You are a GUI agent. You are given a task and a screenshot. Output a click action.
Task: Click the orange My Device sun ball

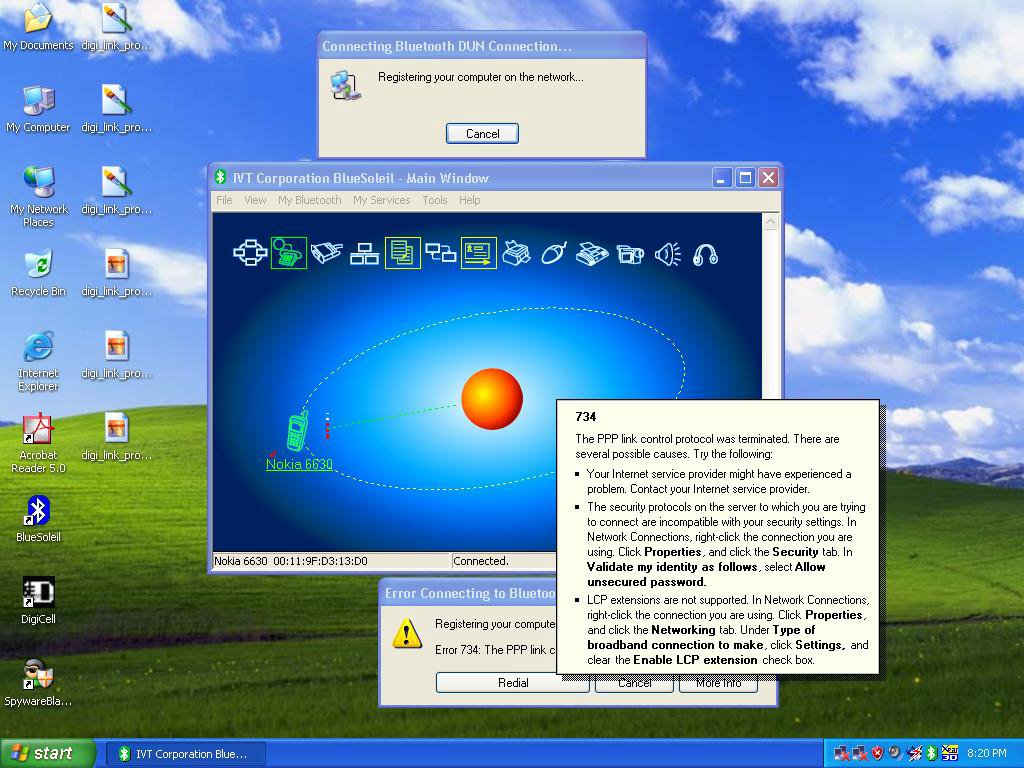(x=492, y=399)
